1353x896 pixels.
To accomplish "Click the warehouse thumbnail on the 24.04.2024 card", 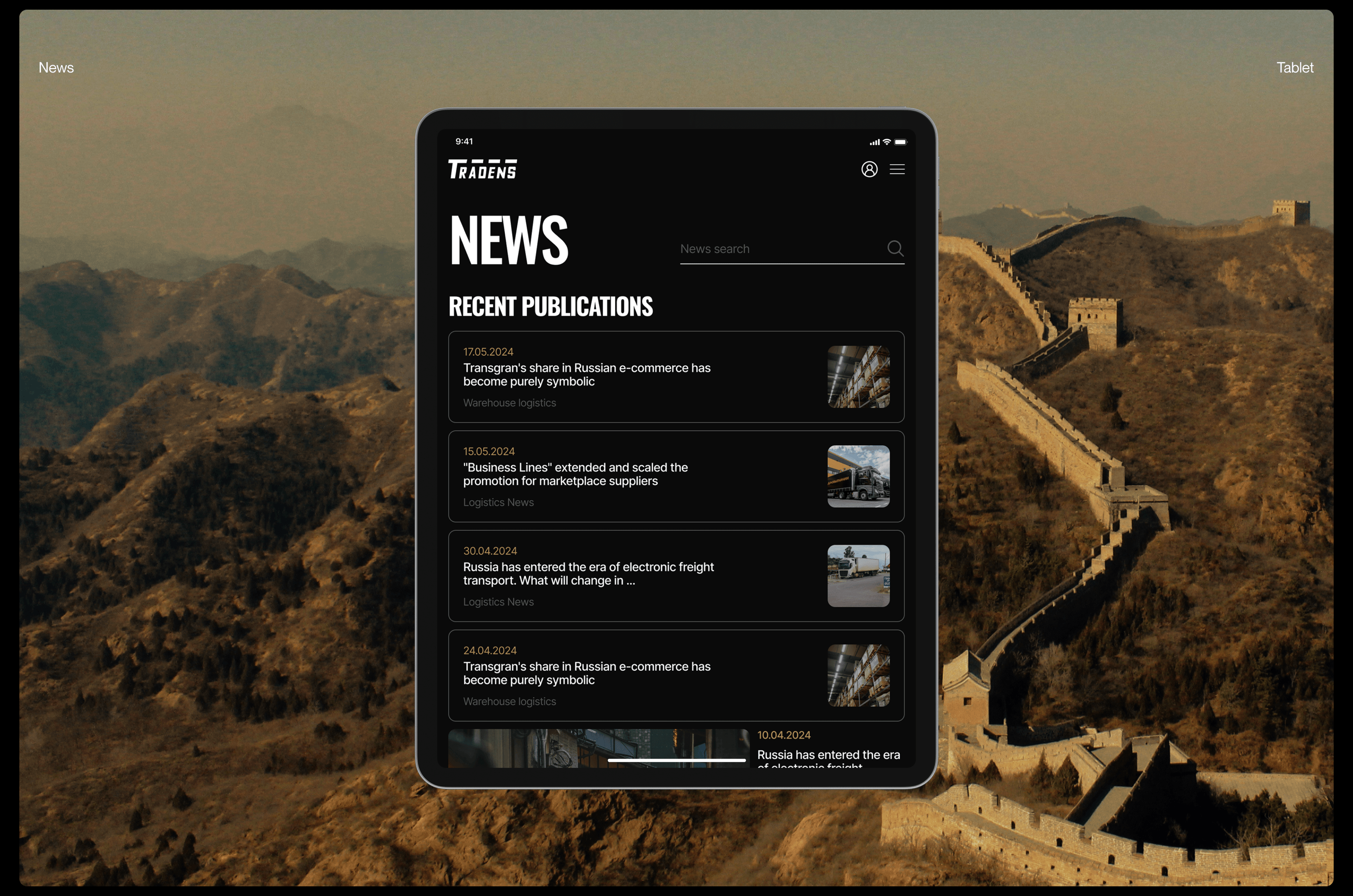I will (858, 675).
